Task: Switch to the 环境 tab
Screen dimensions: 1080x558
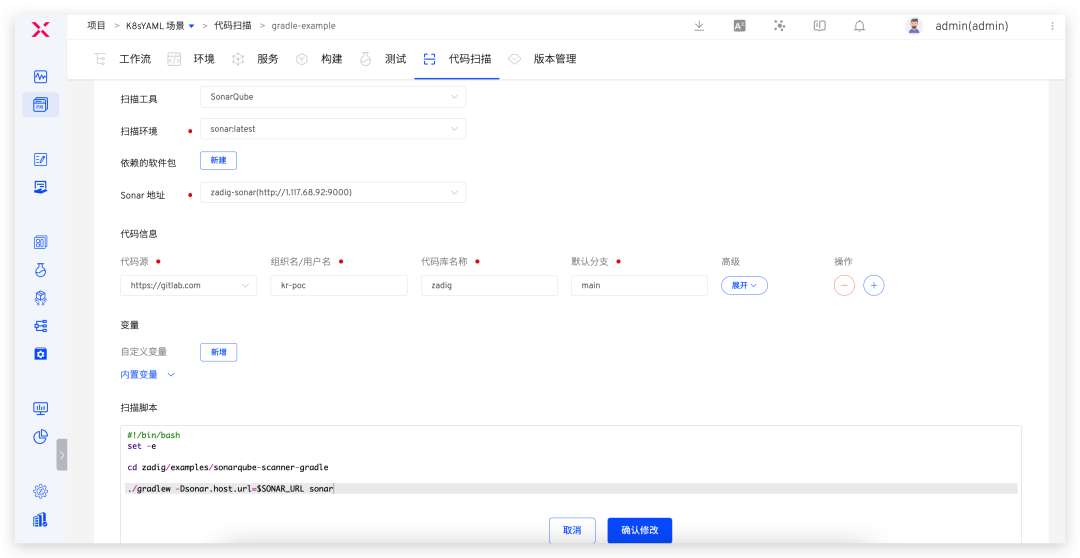Action: 193,59
